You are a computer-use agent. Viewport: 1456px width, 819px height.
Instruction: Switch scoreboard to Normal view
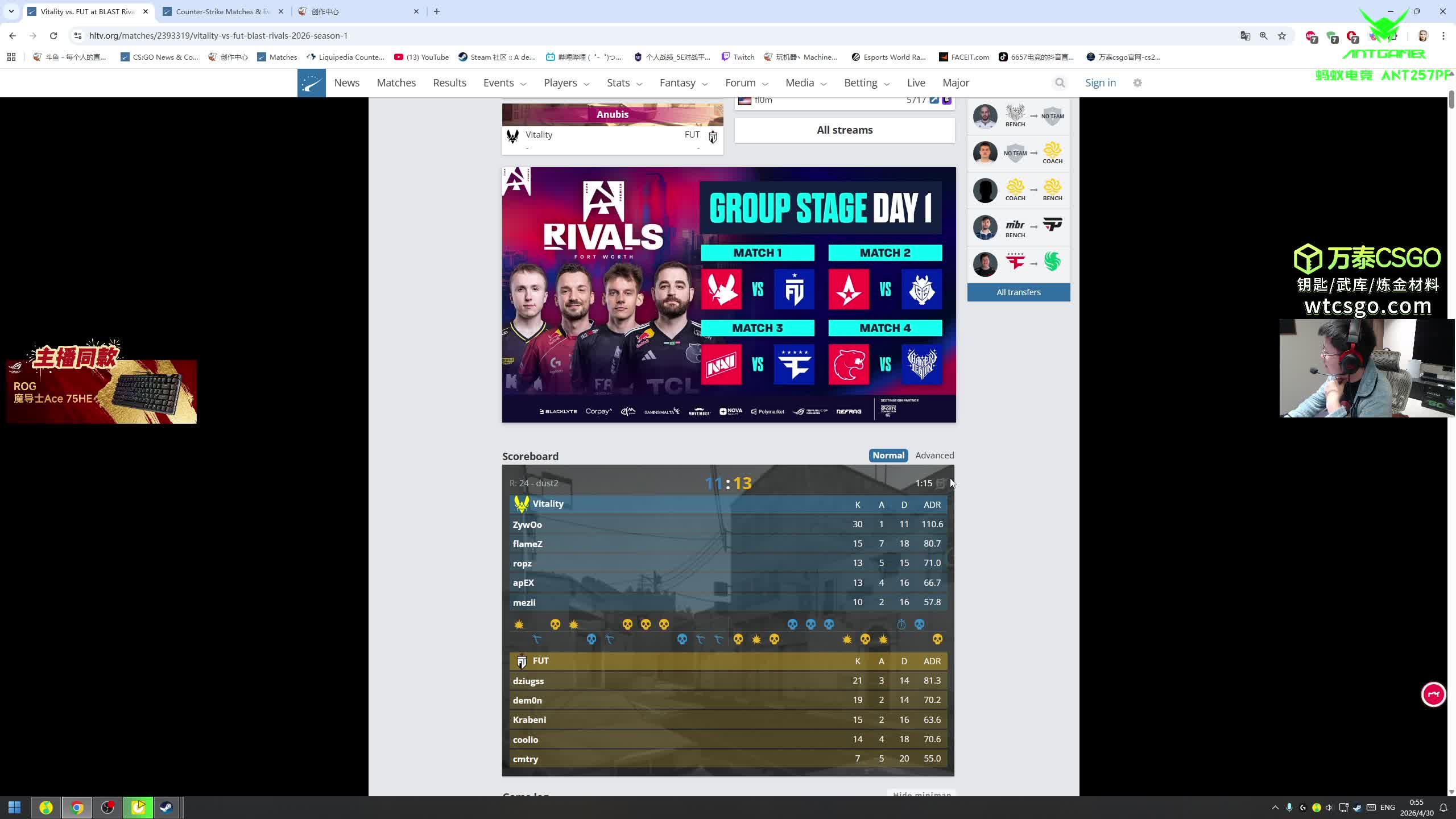click(888, 456)
